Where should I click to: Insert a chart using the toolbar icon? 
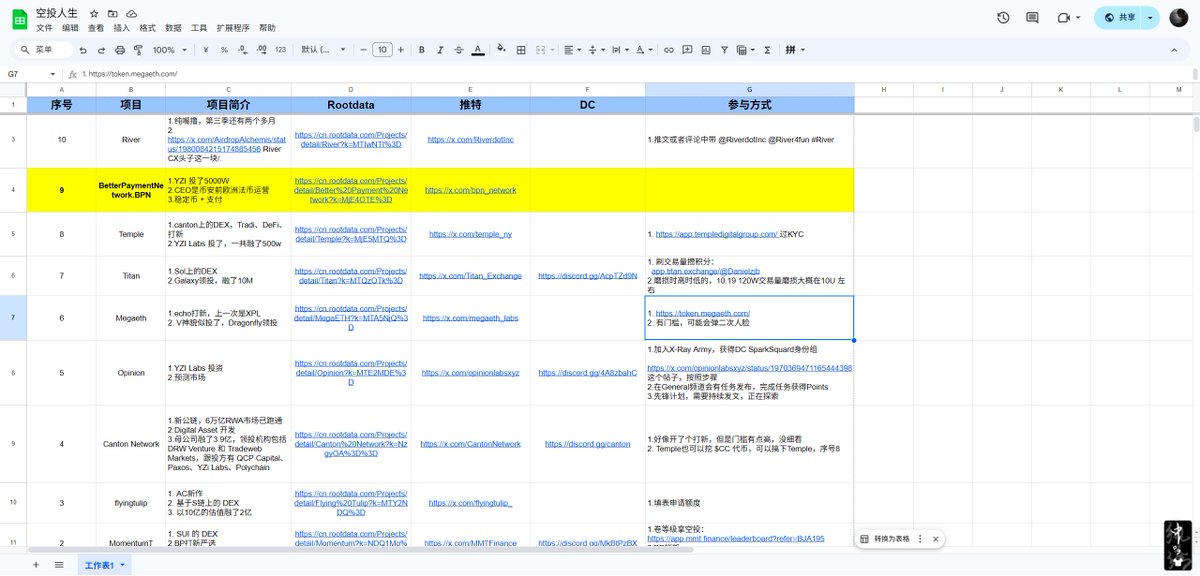pos(707,49)
